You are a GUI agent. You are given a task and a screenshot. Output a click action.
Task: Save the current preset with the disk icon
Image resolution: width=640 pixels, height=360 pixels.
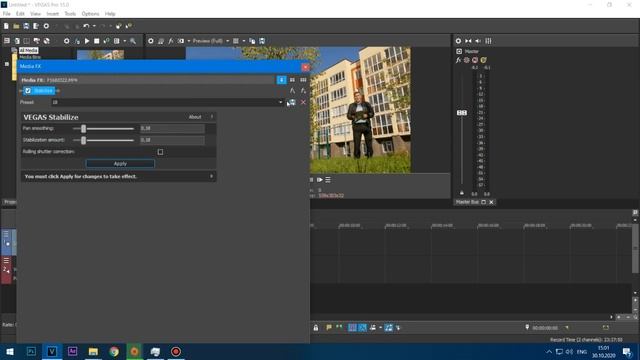click(292, 102)
